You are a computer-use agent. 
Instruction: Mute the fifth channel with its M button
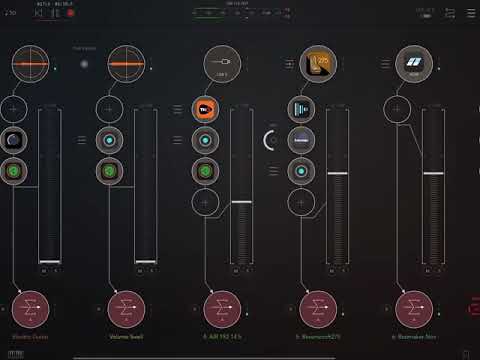click(428, 271)
